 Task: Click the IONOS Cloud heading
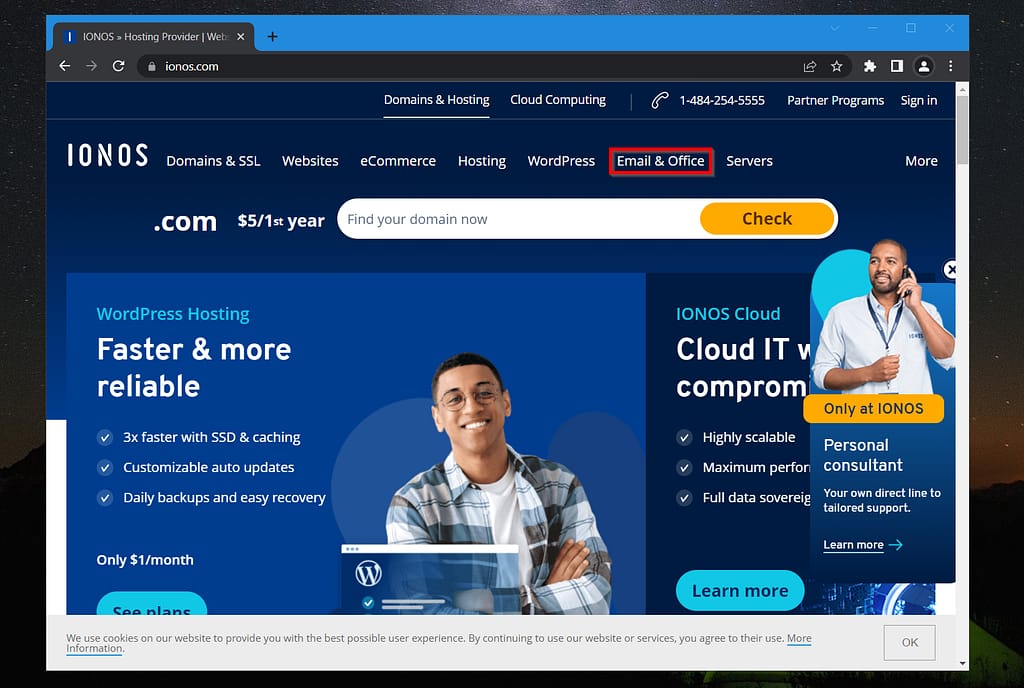click(728, 314)
